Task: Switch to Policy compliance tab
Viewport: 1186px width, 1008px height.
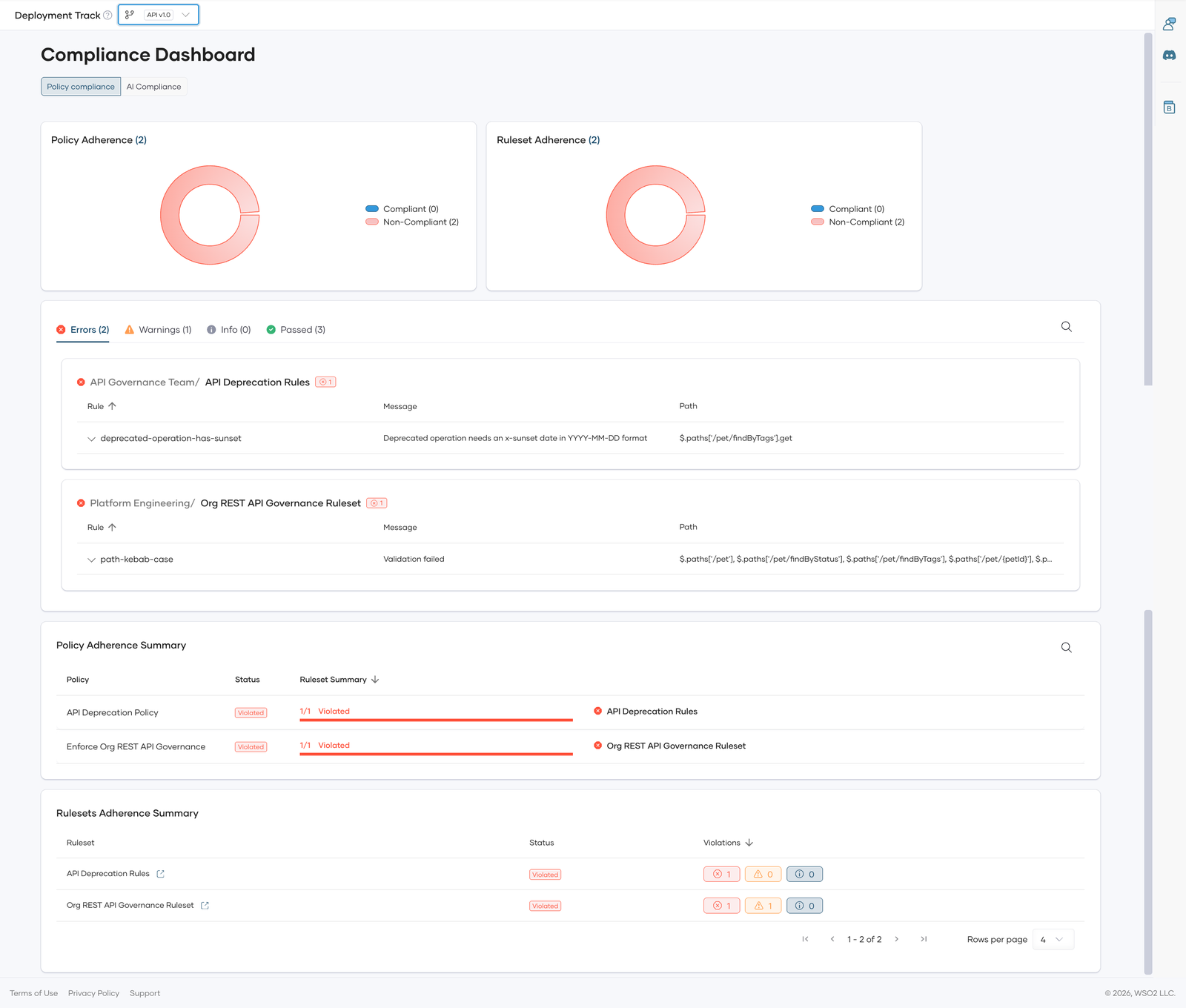Action: [81, 87]
